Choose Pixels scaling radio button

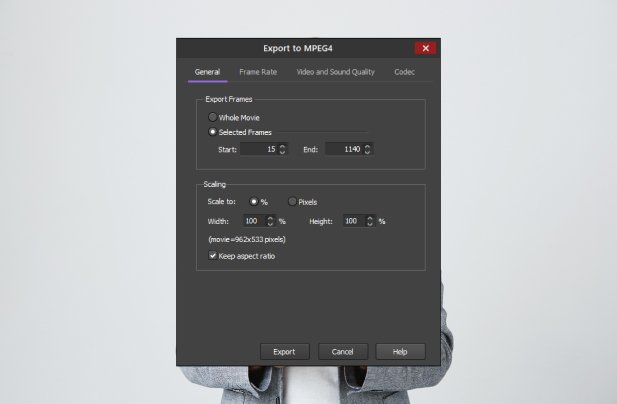pos(292,201)
